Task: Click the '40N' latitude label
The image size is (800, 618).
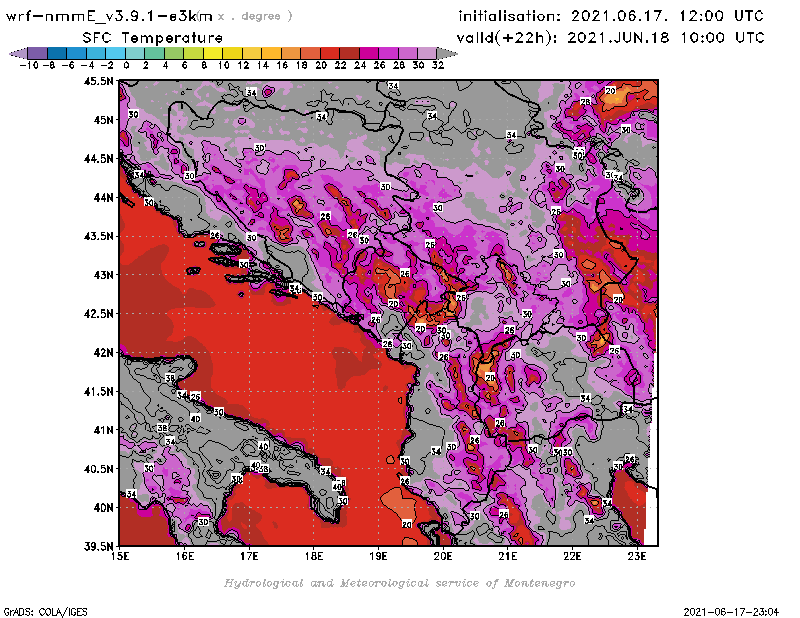Action: point(103,508)
